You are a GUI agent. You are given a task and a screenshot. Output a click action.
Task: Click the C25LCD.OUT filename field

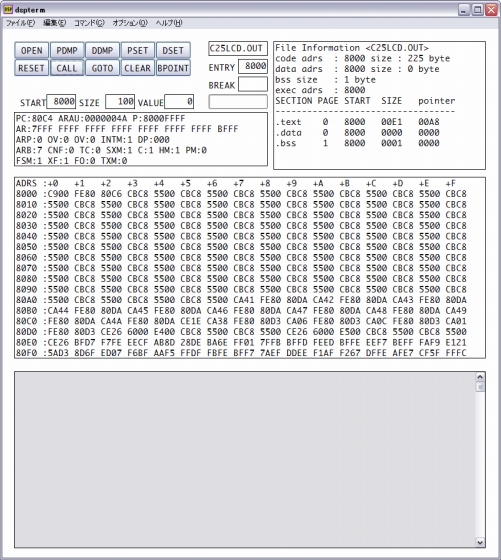[238, 48]
